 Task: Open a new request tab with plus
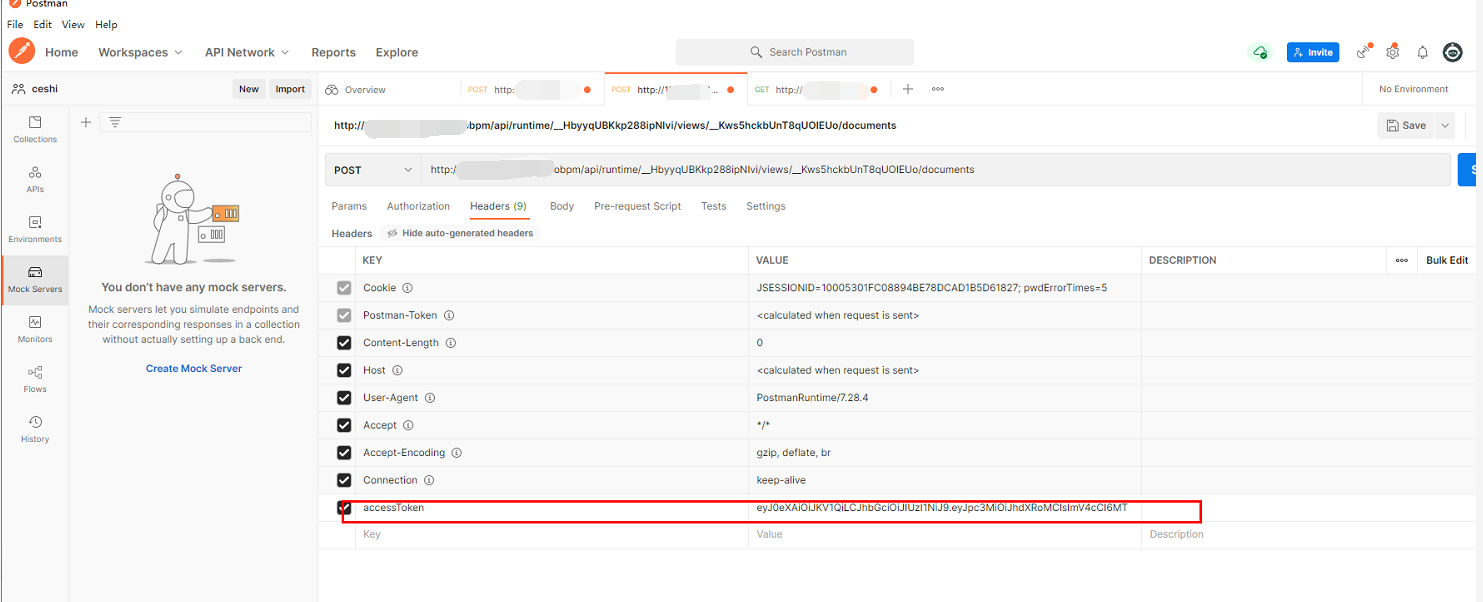908,89
